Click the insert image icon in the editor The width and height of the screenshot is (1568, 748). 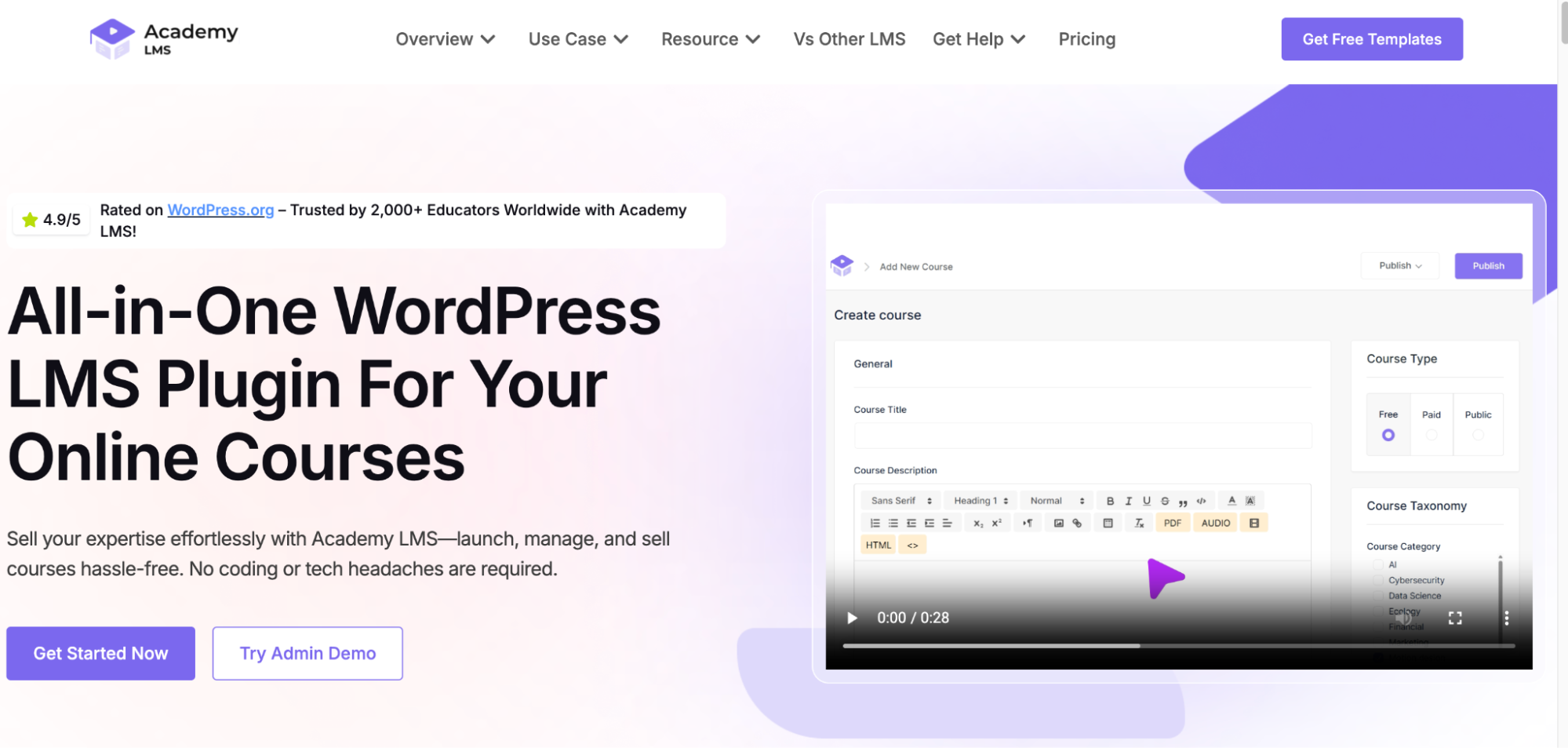pos(1058,523)
